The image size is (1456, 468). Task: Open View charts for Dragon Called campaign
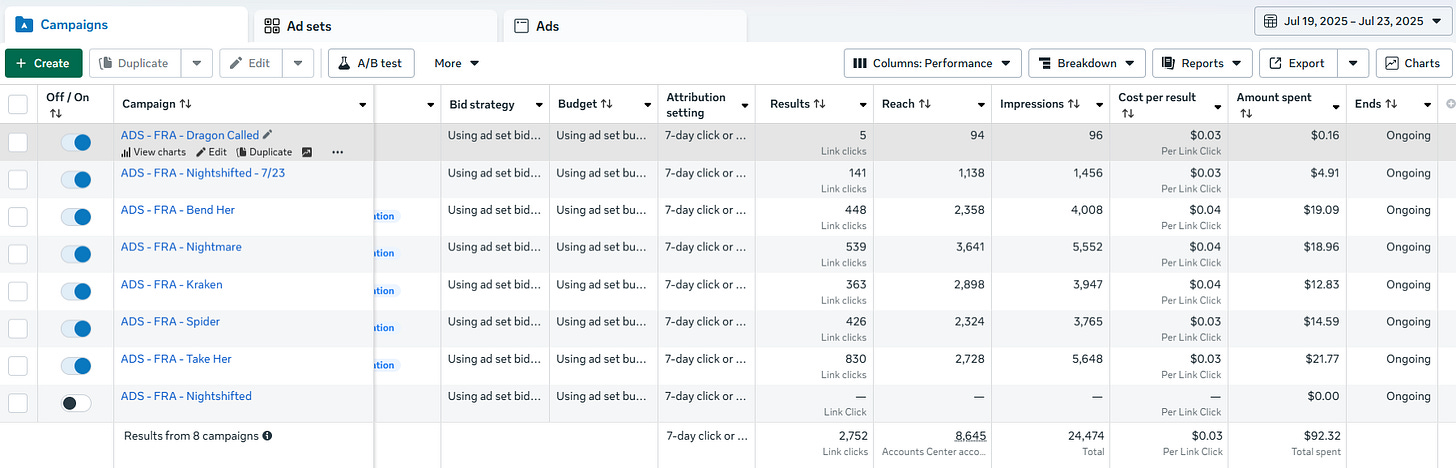point(153,152)
